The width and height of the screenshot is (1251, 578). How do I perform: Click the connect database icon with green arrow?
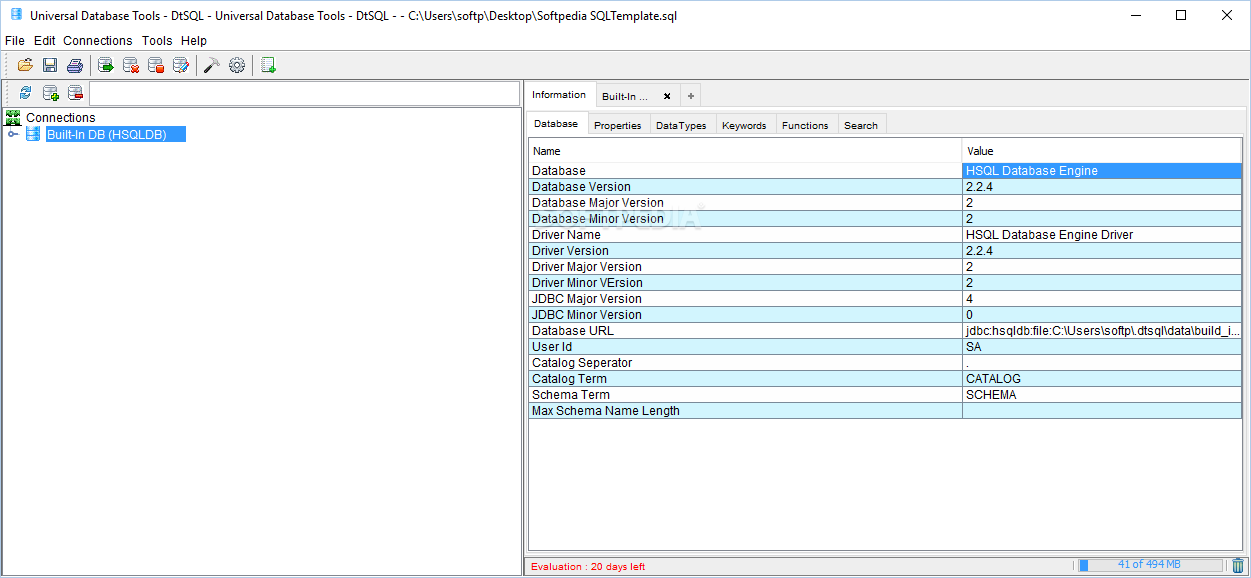pos(106,65)
